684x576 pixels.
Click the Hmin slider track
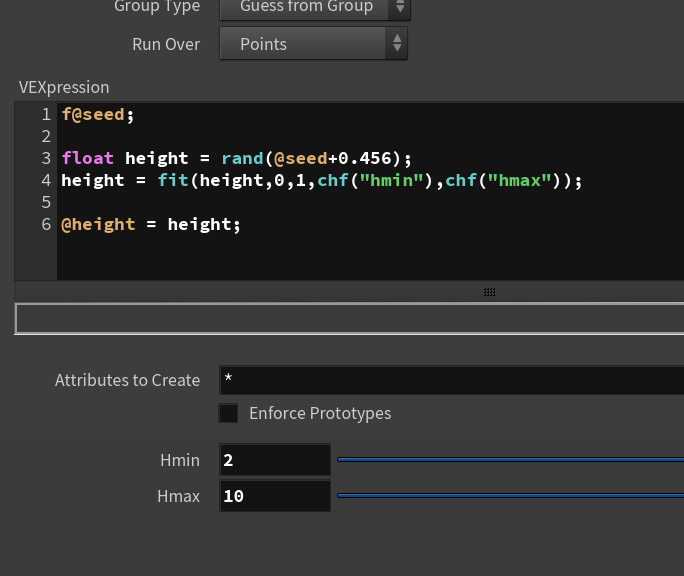510,459
